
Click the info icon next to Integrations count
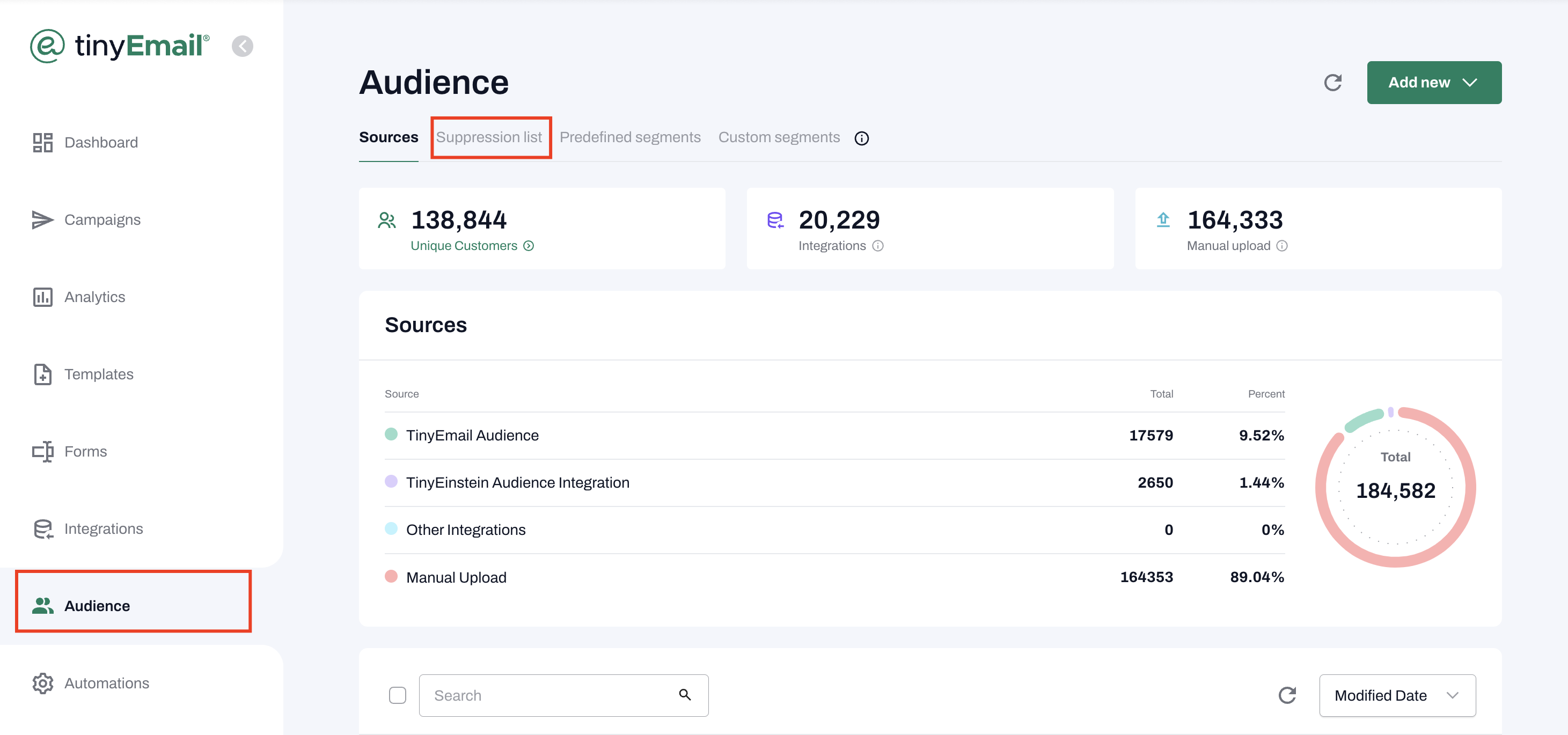[878, 246]
